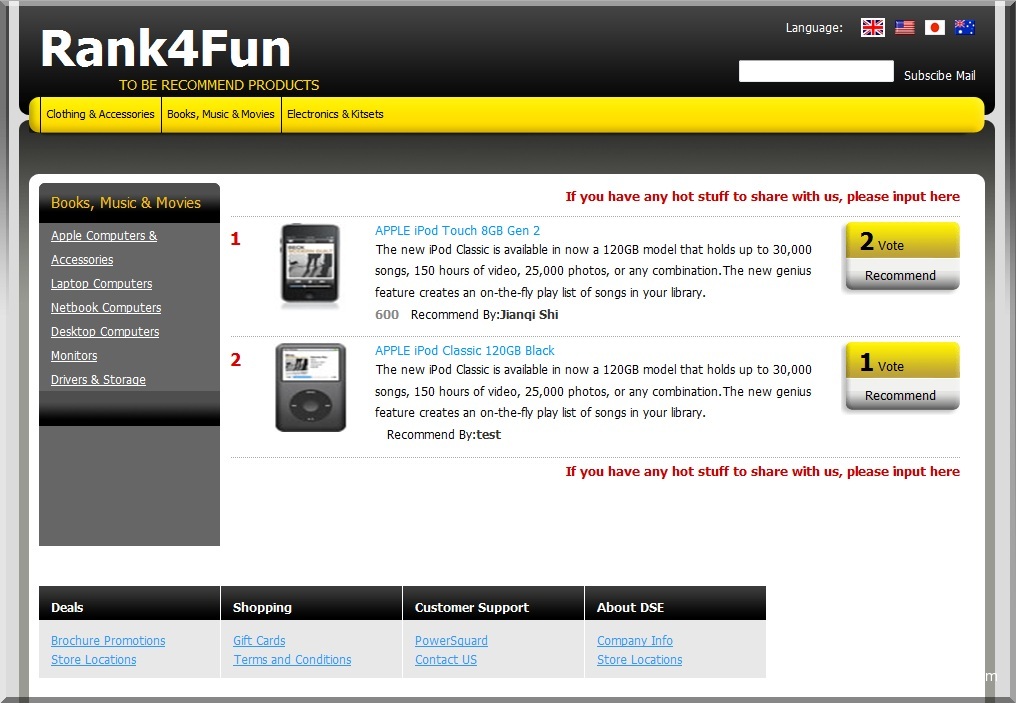Open the iPod Classic black product image

tap(310, 387)
